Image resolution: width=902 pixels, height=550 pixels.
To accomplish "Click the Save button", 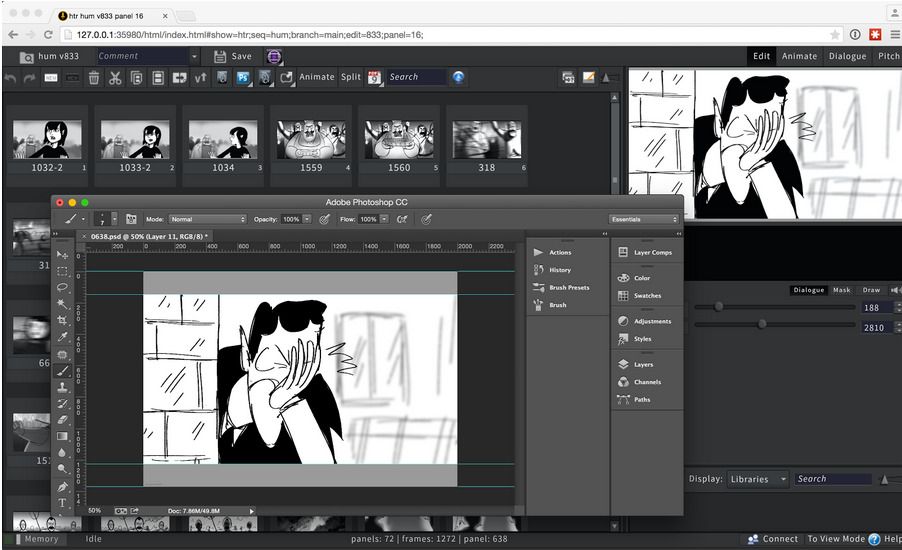I will click(x=233, y=56).
